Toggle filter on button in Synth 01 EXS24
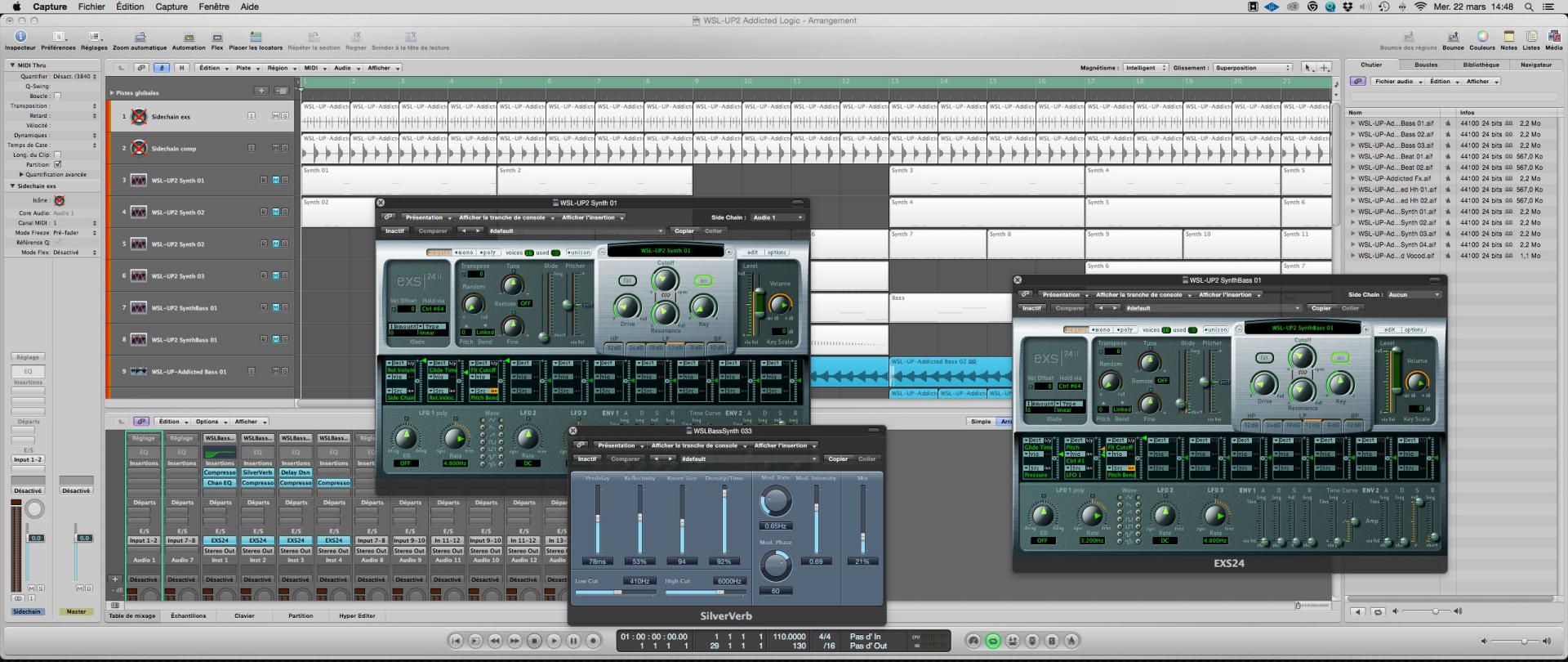 point(703,280)
